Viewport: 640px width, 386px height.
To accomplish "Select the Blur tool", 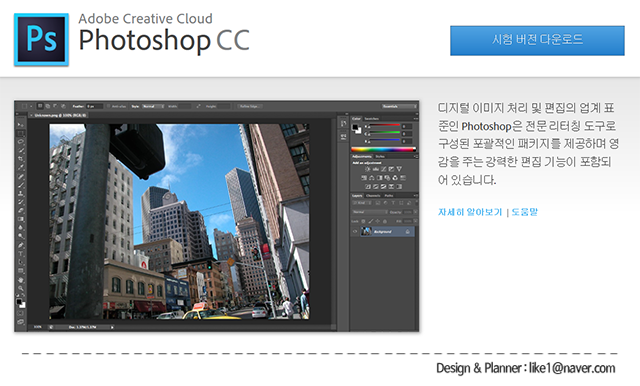I will [x=20, y=227].
